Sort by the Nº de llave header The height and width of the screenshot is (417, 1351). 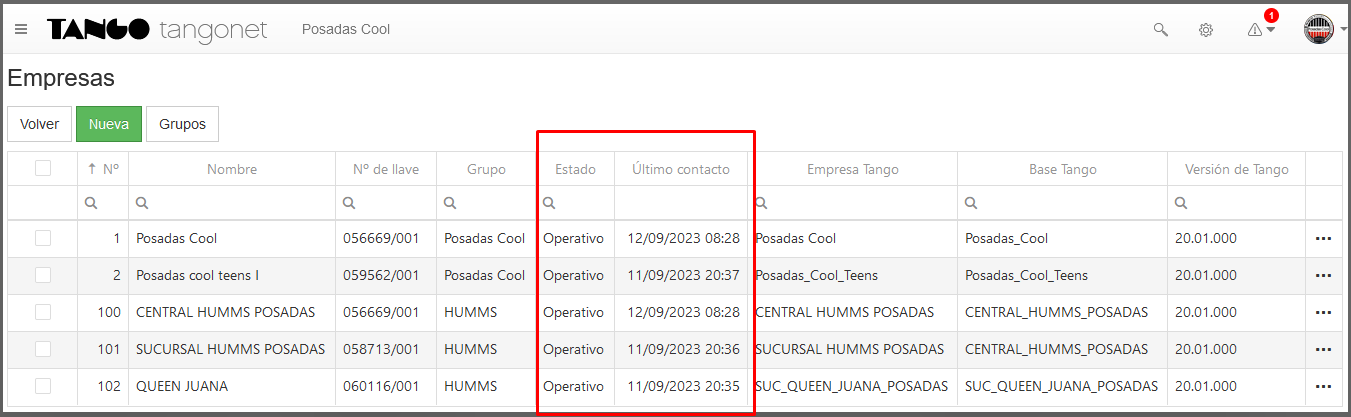[x=386, y=169]
